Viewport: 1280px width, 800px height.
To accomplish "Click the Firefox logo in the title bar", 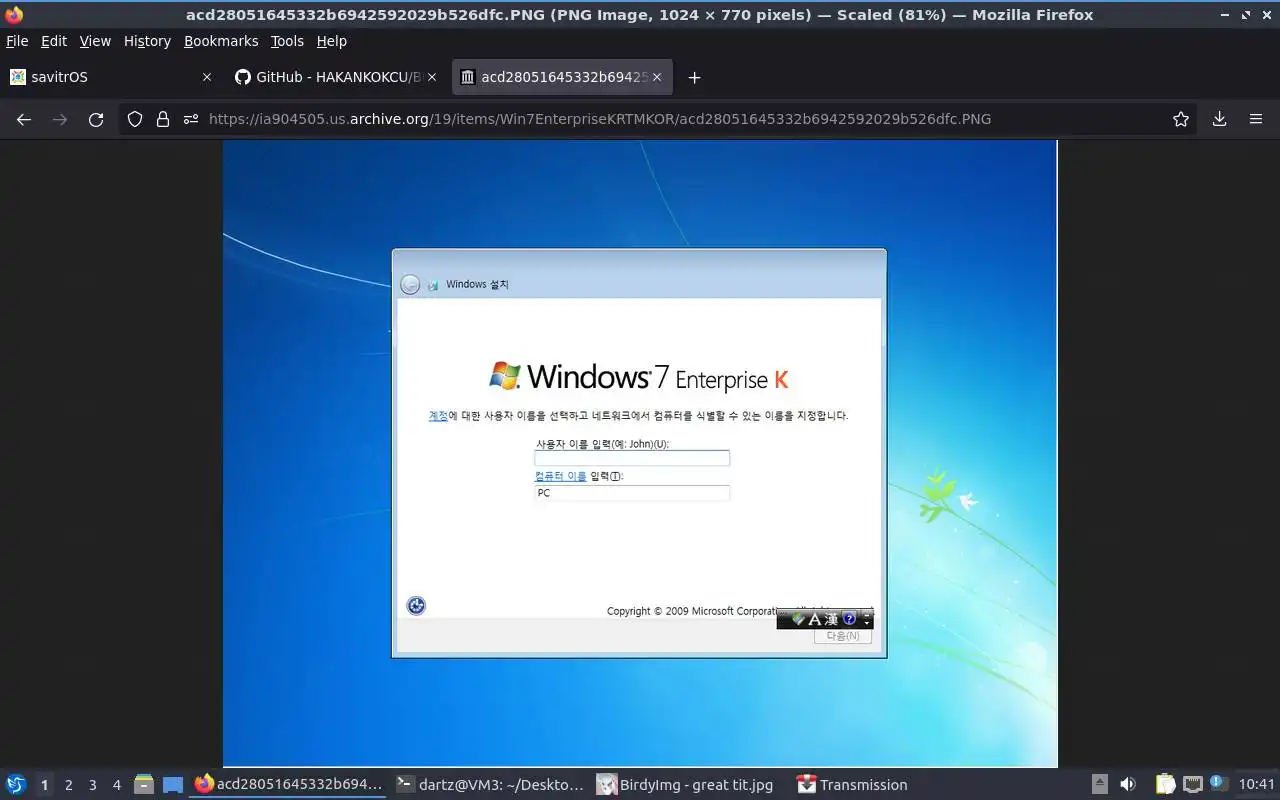I will [x=14, y=14].
